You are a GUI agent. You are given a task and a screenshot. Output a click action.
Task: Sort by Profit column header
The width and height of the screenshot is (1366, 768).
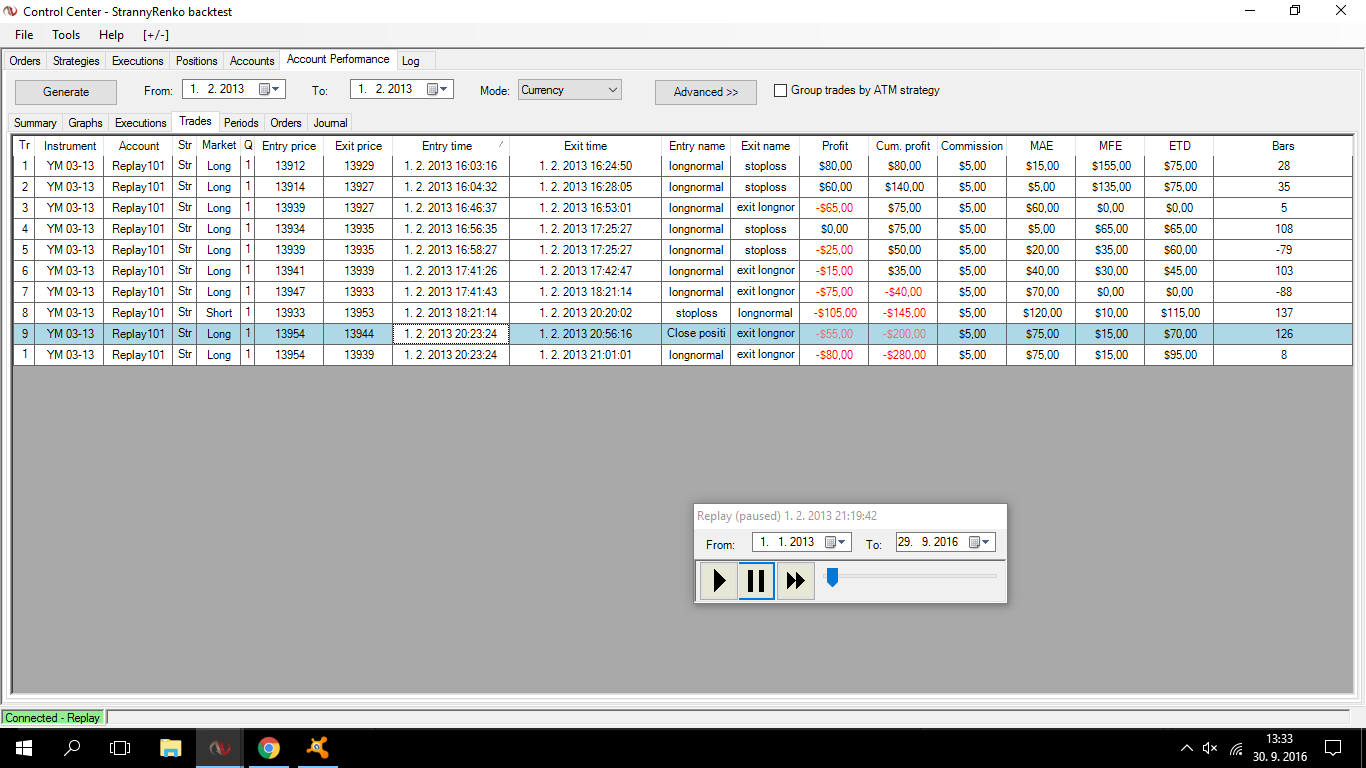coord(835,146)
